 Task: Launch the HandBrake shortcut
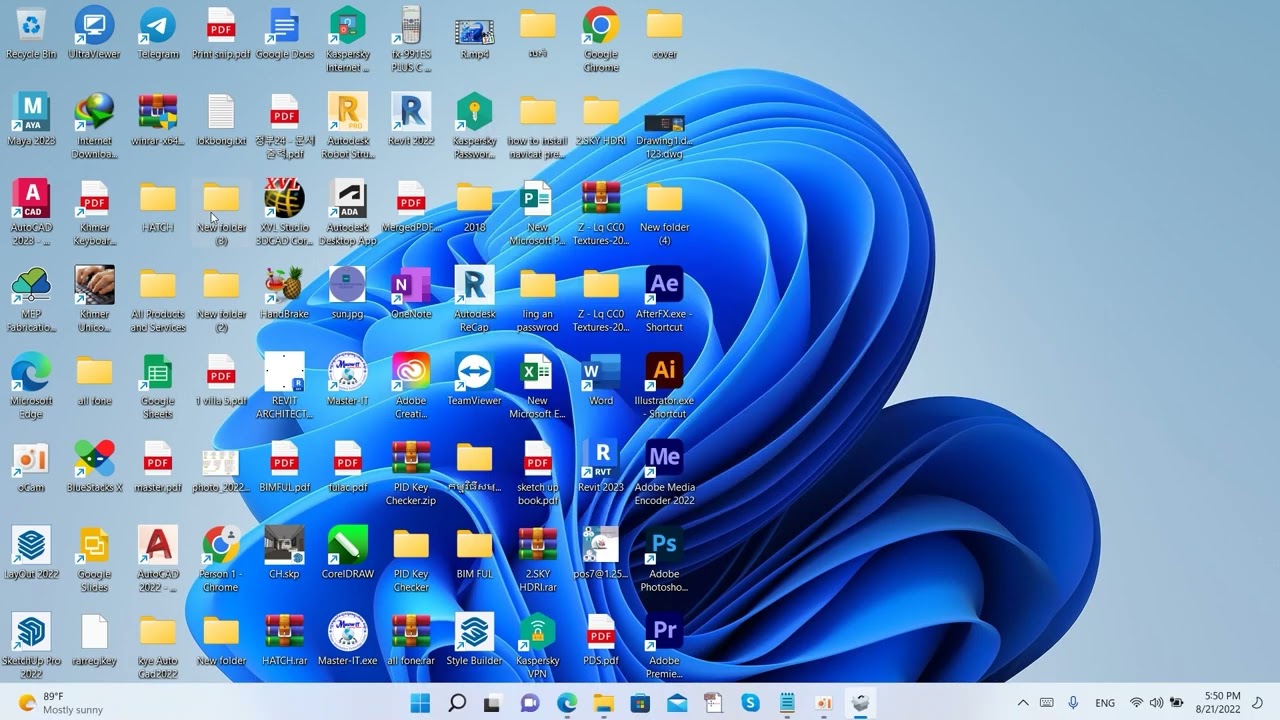pos(284,293)
